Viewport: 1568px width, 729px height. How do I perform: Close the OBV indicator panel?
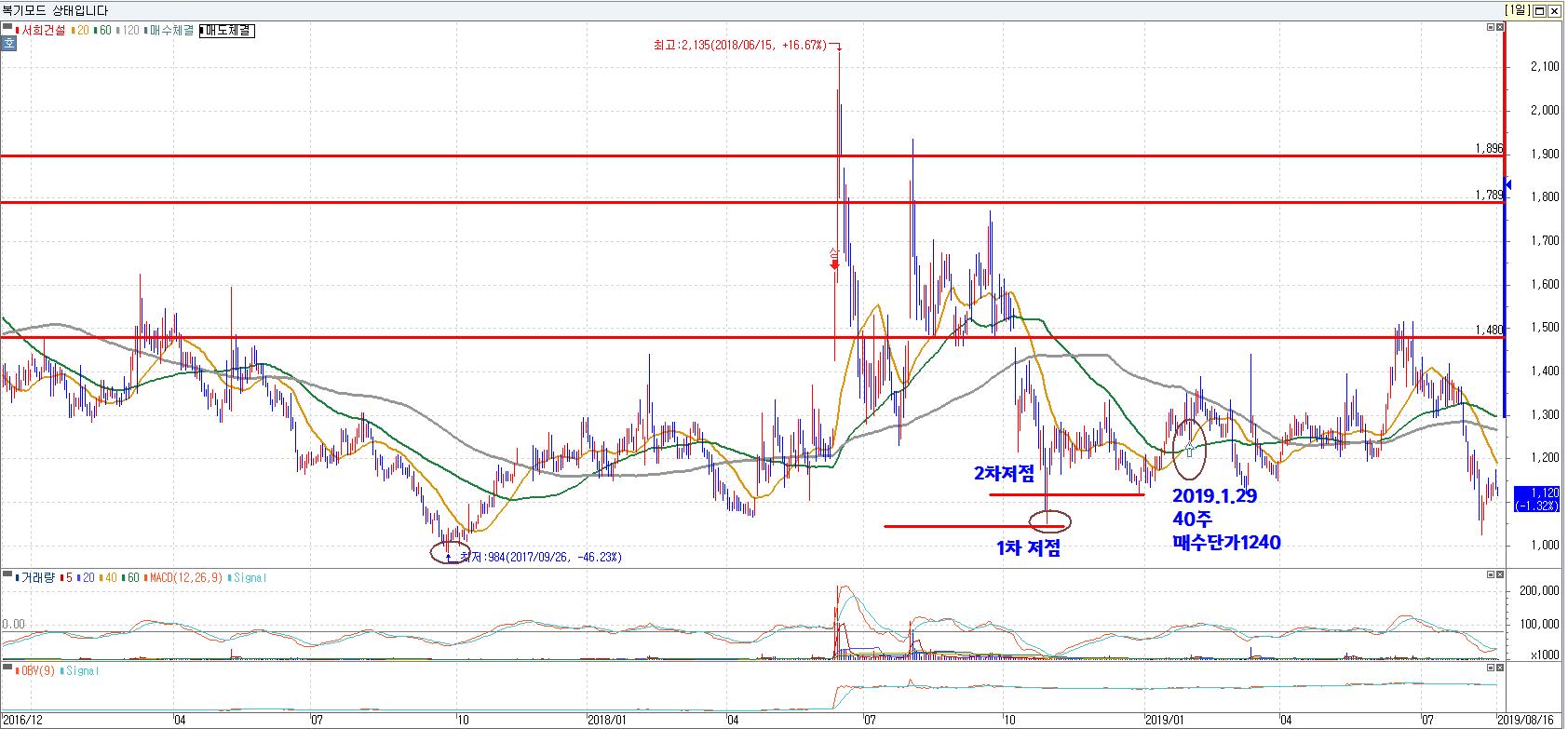click(x=1499, y=668)
